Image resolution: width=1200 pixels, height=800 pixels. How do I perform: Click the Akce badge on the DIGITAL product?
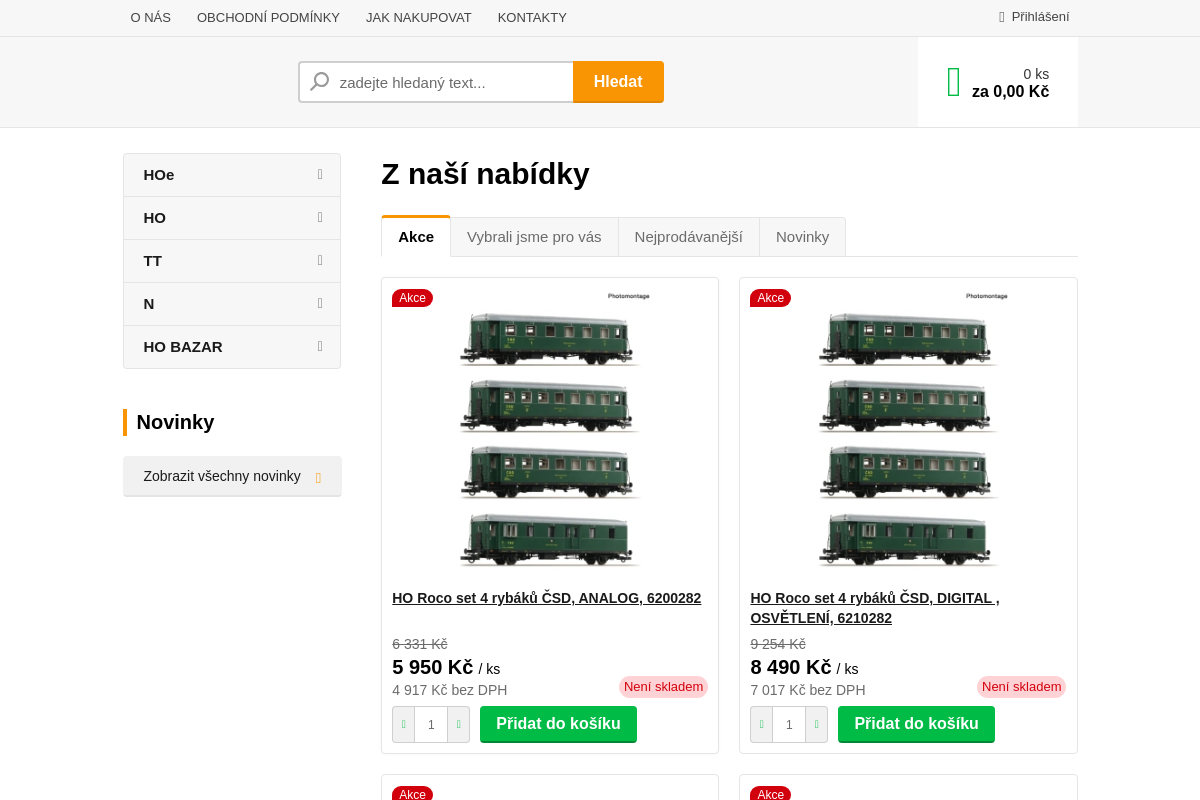tap(770, 297)
